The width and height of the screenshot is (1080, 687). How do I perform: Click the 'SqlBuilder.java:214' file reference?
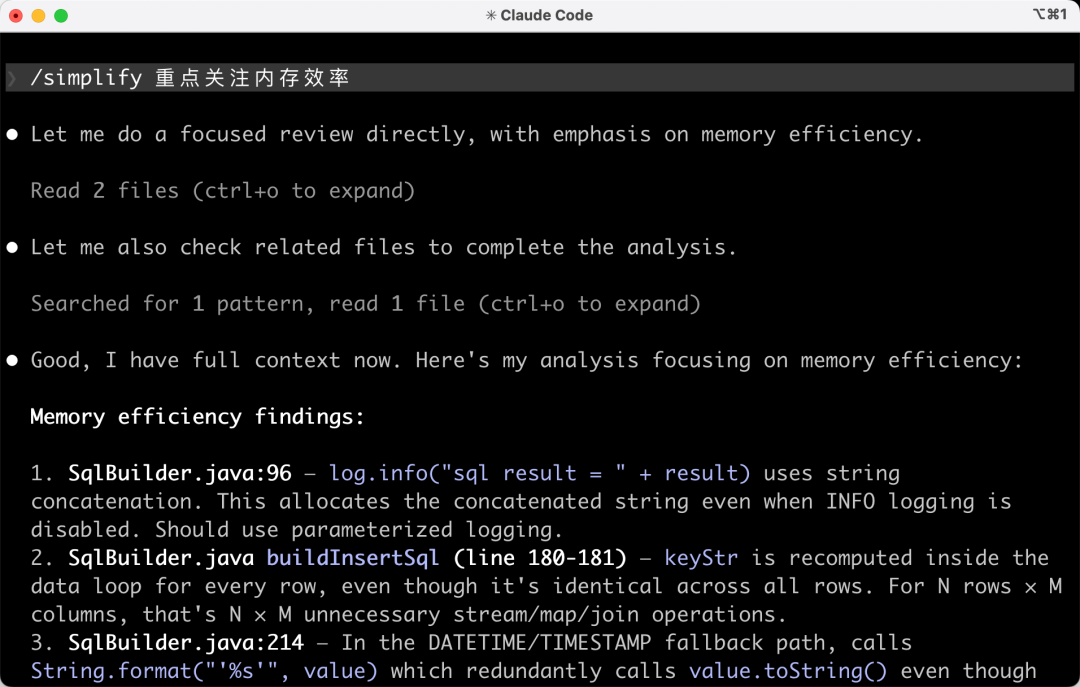[186, 643]
